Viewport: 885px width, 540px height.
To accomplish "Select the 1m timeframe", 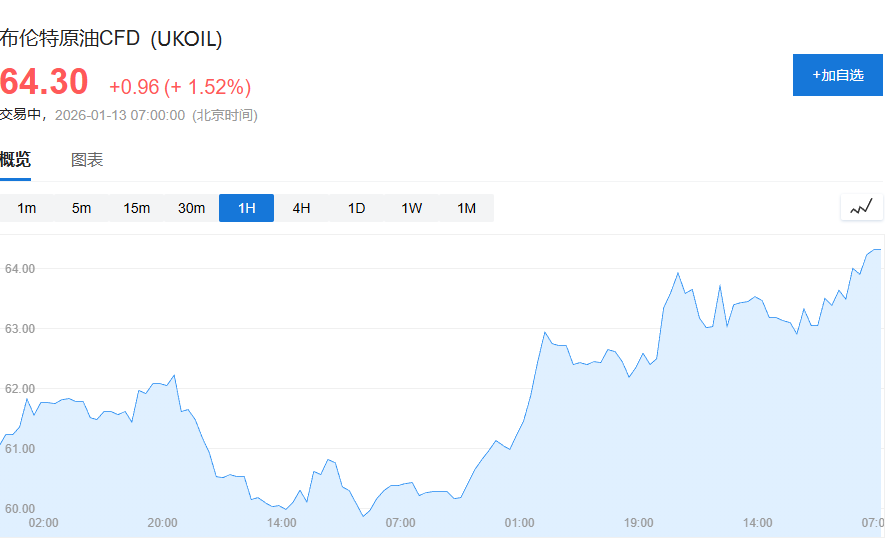I will point(27,208).
